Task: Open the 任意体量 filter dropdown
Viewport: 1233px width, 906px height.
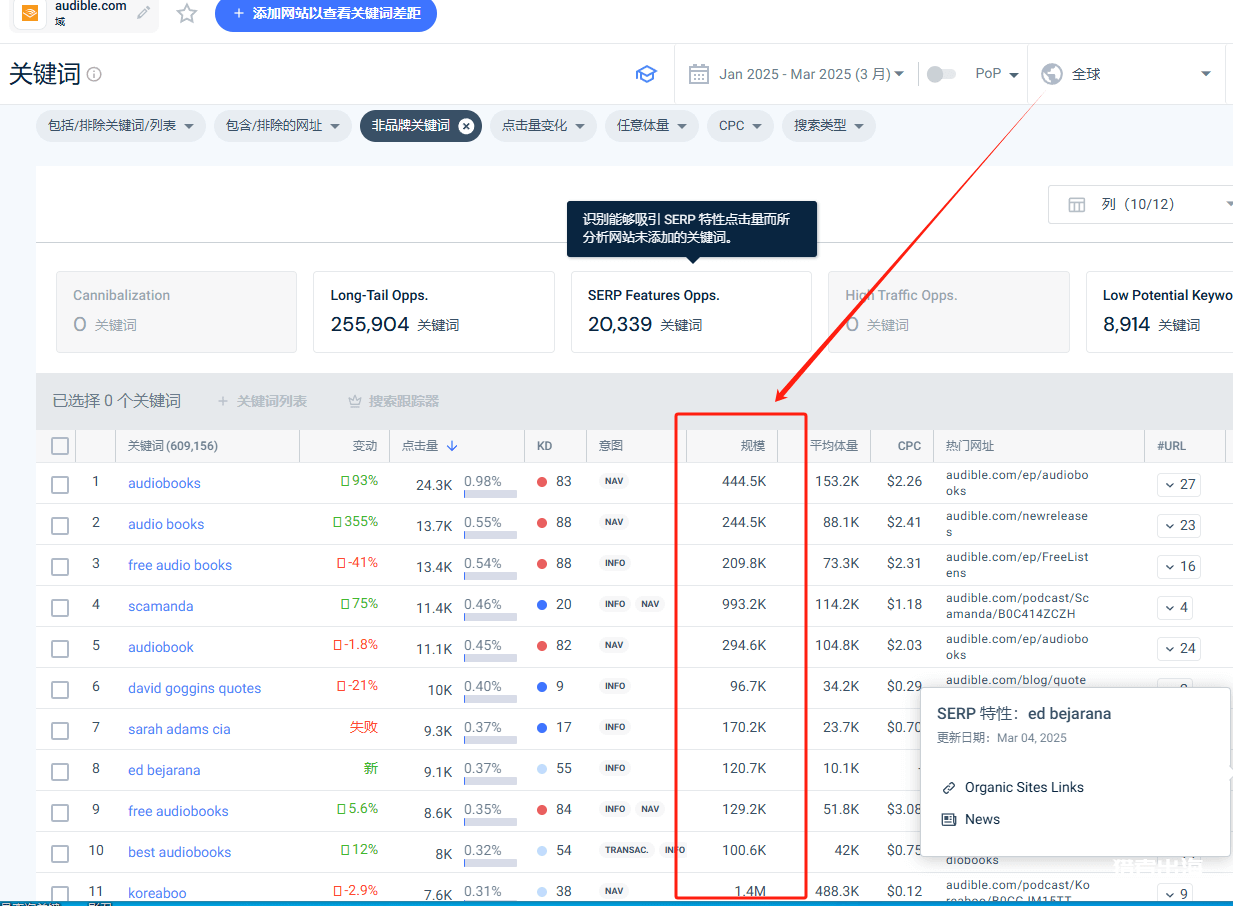Action: click(x=652, y=126)
